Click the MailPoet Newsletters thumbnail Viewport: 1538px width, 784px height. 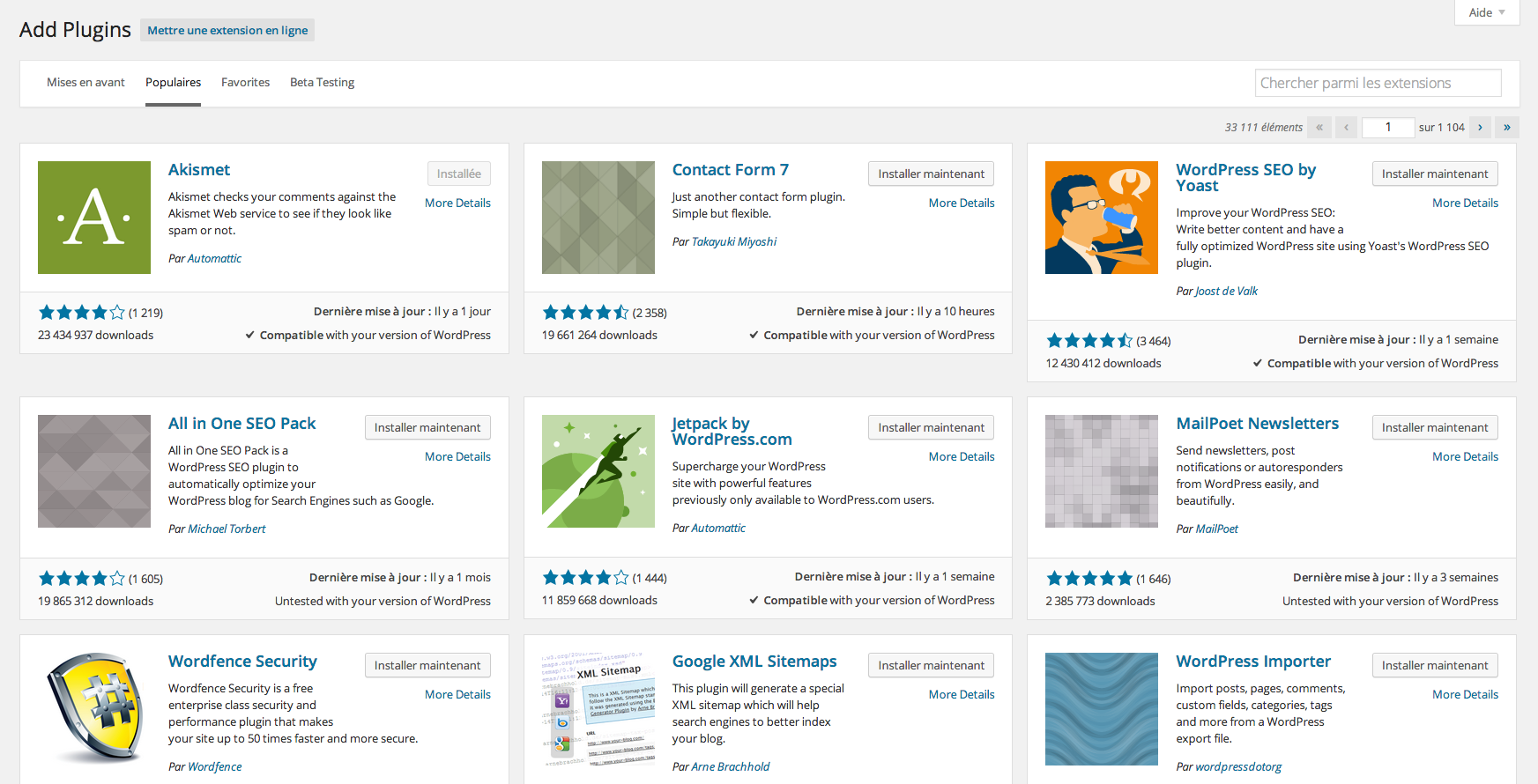[x=1102, y=471]
